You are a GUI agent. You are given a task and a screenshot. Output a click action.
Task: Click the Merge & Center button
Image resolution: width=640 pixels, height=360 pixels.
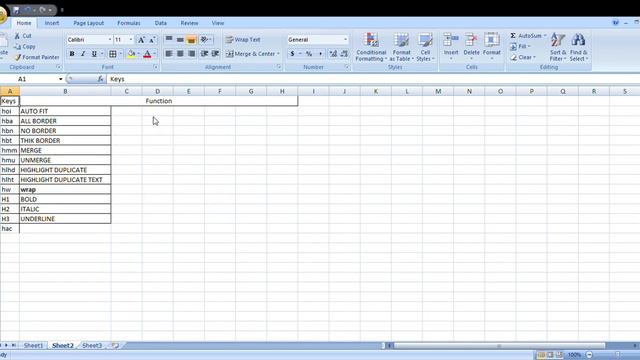tap(251, 53)
